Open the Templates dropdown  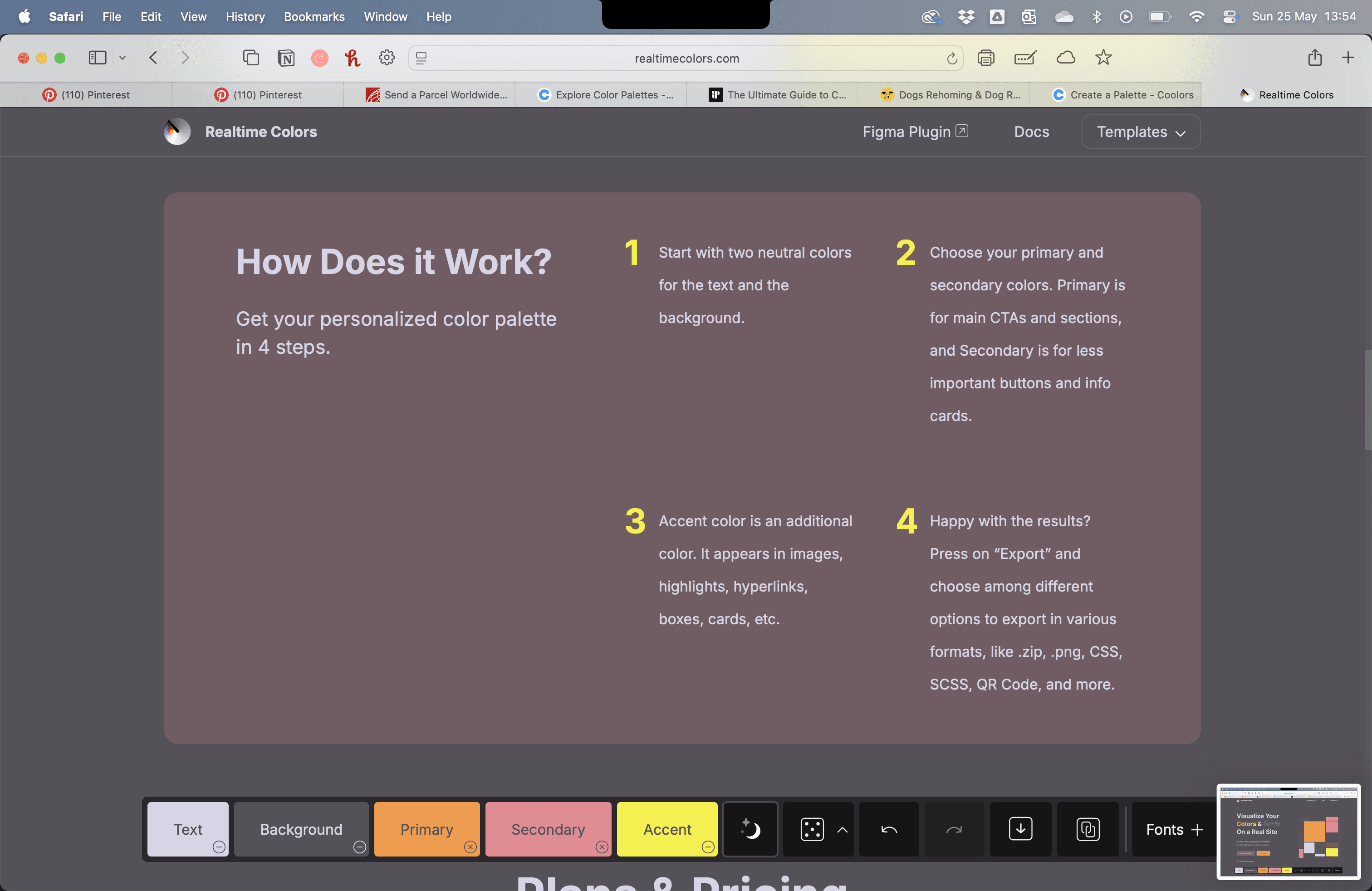[x=1140, y=132]
